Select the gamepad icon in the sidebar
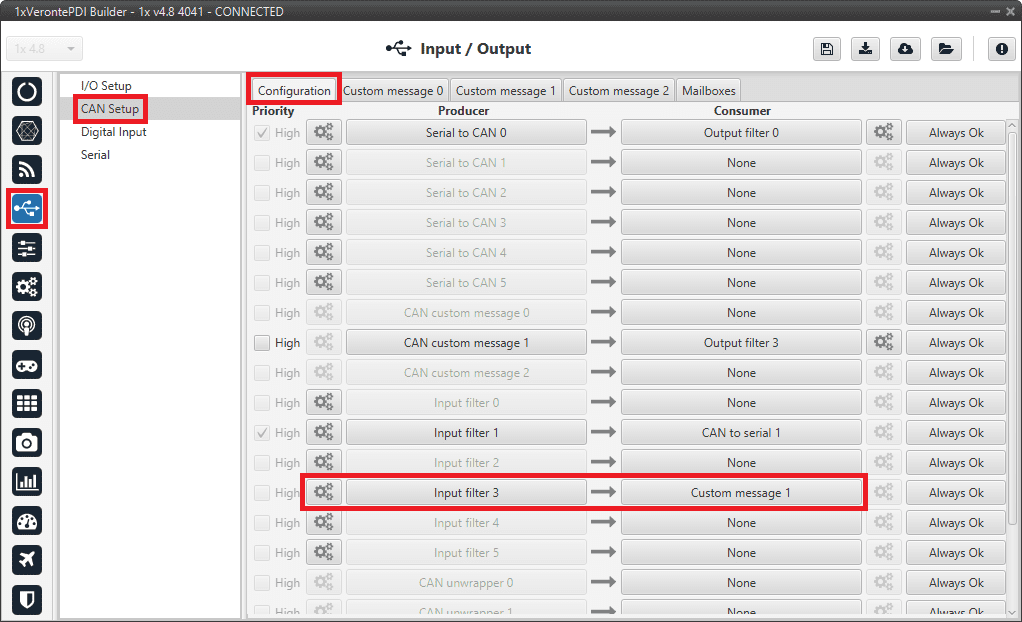The image size is (1022, 622). pos(27,364)
